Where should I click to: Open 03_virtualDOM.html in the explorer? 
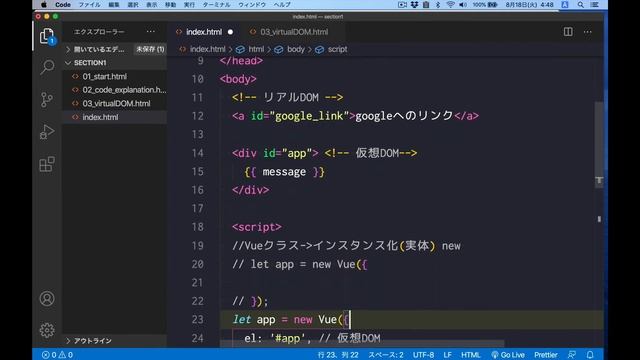pyautogui.click(x=115, y=103)
